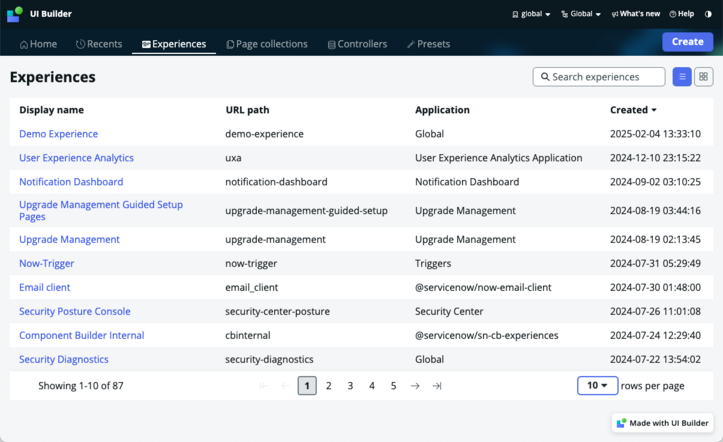The width and height of the screenshot is (723, 442).
Task: Click the security-center-posture URL path cell
Action: [278, 311]
